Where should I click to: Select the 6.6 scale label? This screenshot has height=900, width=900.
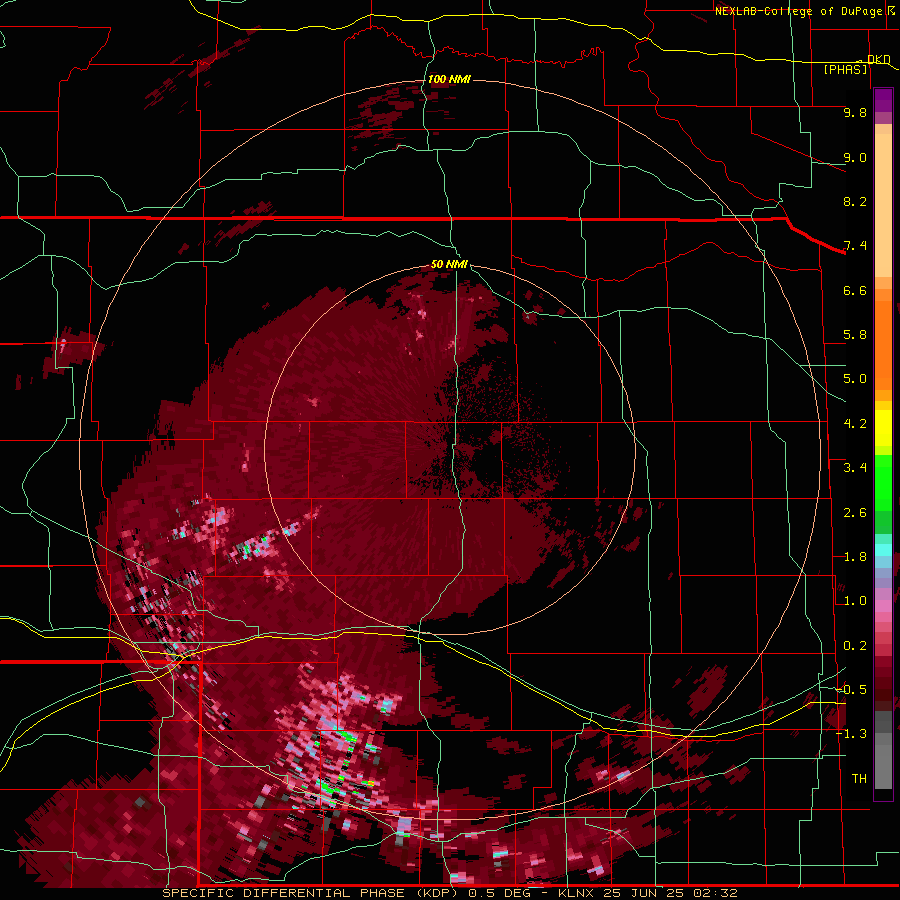click(x=855, y=290)
